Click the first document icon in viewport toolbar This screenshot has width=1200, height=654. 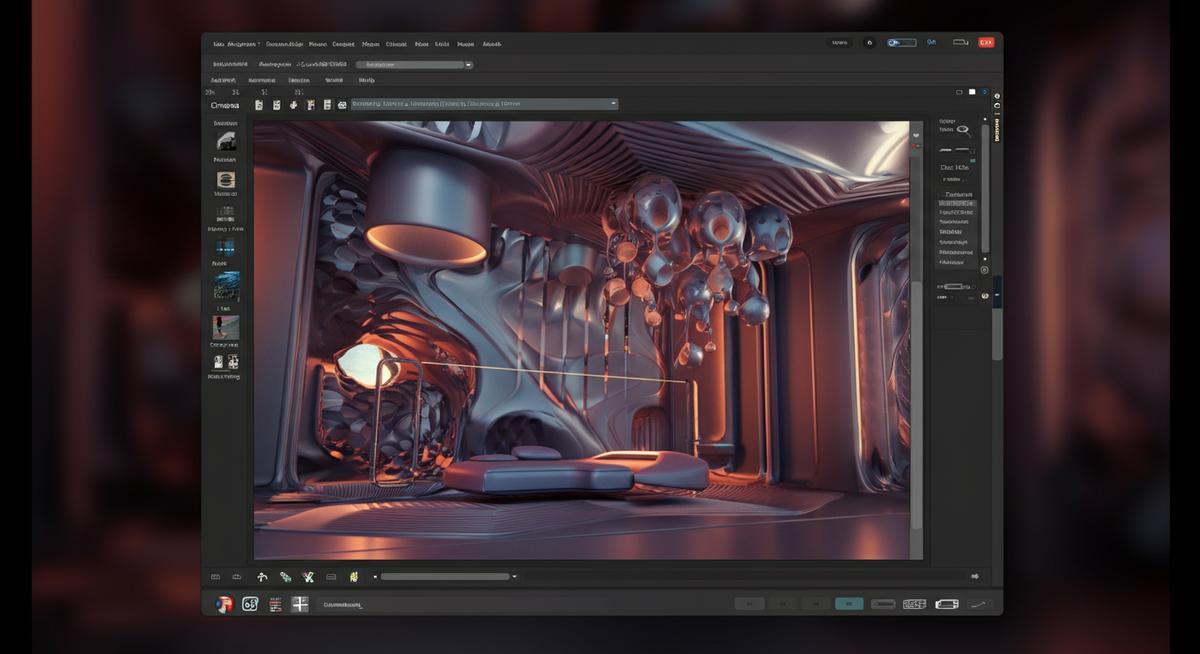pyautogui.click(x=259, y=104)
